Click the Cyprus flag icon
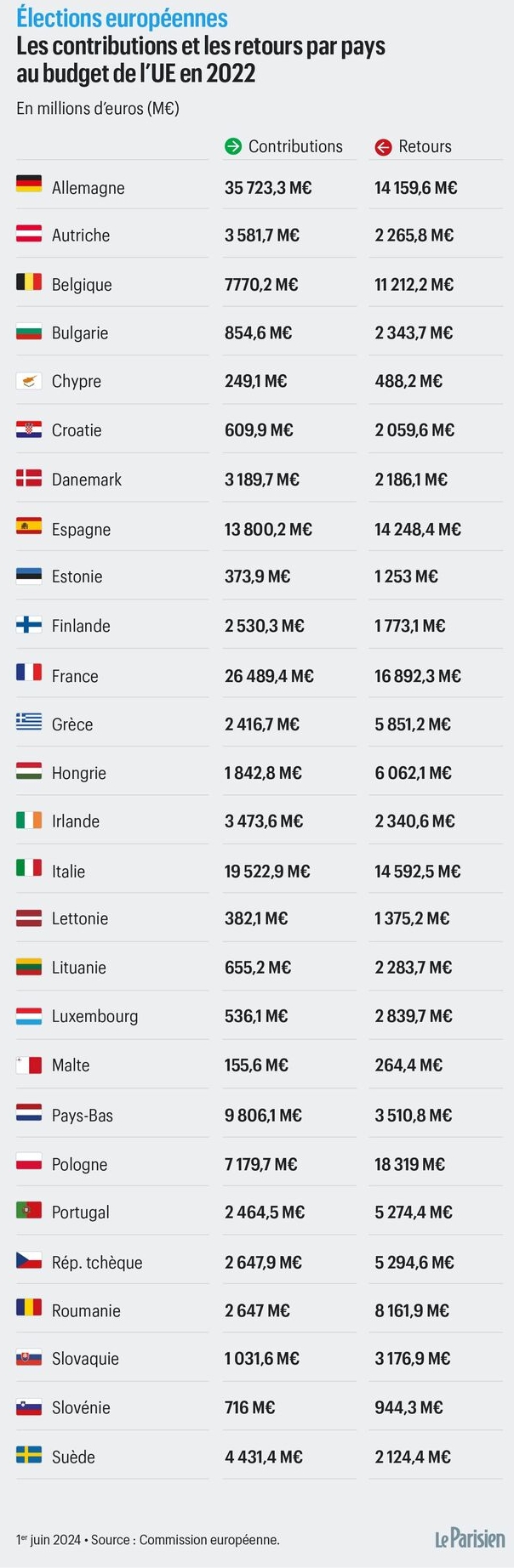Viewport: 514px width, 1568px height. point(29,379)
